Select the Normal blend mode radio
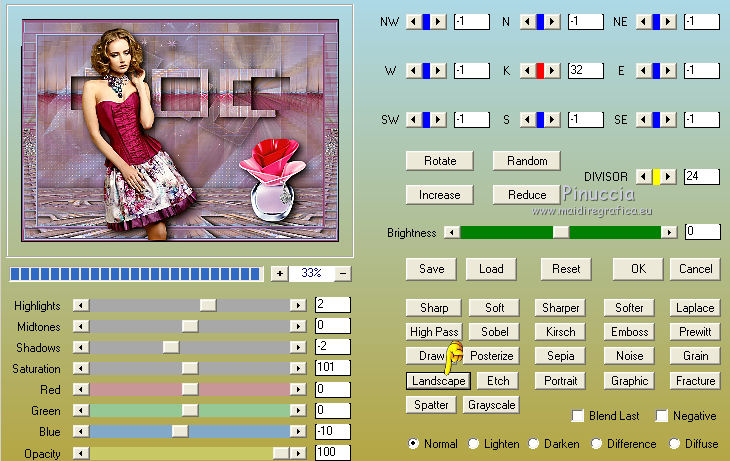The width and height of the screenshot is (730, 461). pos(413,444)
